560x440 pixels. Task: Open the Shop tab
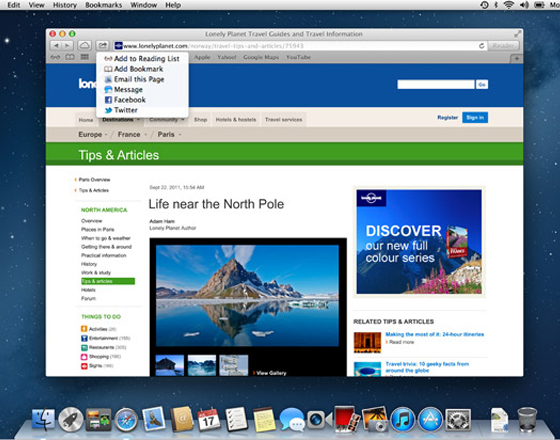(200, 120)
